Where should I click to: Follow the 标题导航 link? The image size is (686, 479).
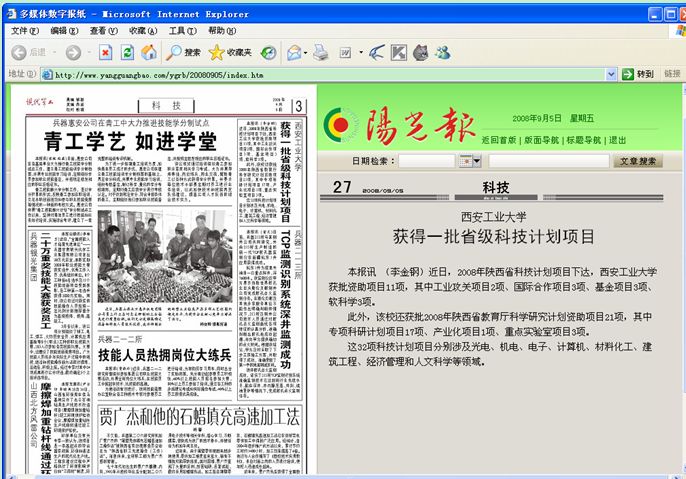(x=584, y=140)
